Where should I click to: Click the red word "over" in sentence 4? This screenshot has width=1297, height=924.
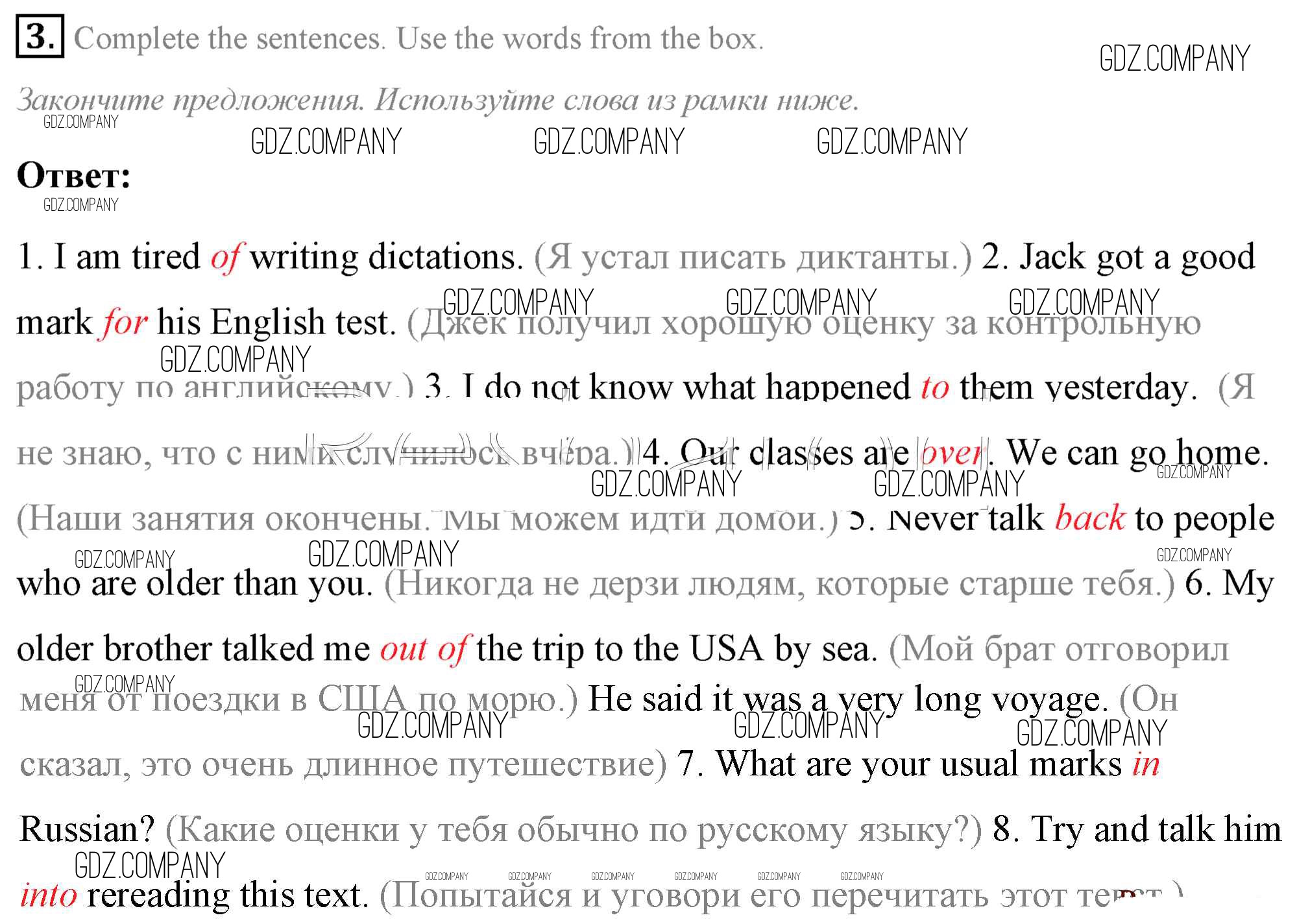pos(952,453)
